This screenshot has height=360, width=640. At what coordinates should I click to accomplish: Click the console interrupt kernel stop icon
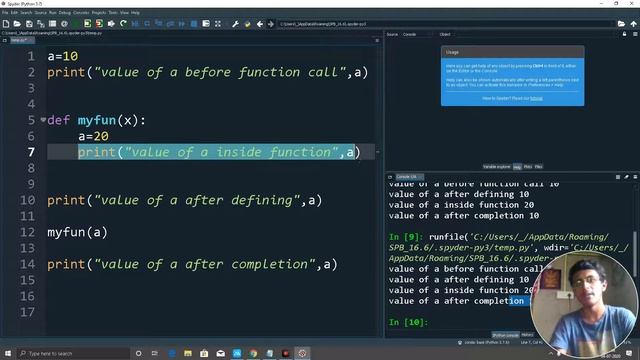click(618, 177)
